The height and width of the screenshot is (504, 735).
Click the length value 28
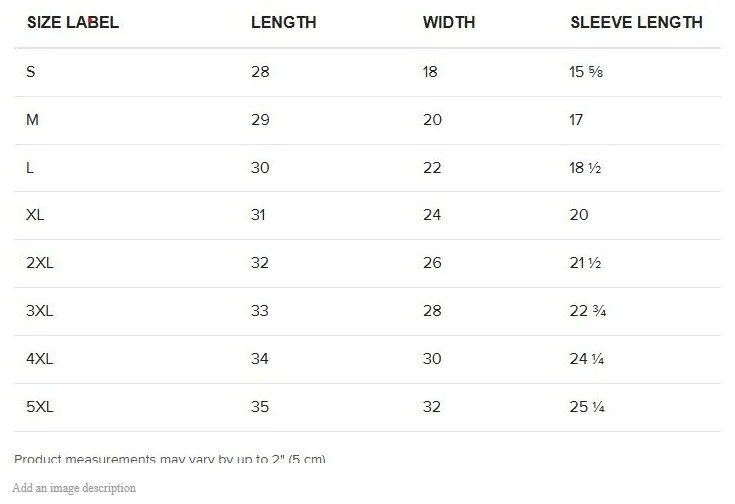[260, 72]
